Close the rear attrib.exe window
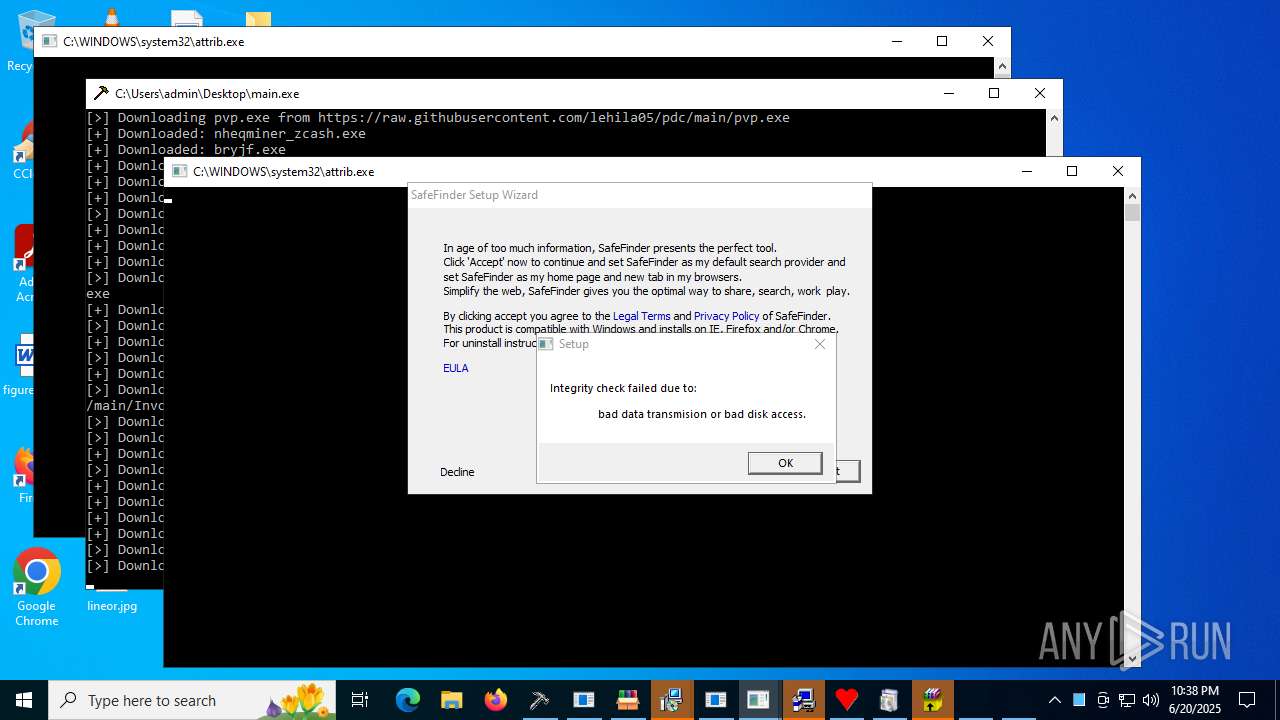Viewport: 1280px width, 720px height. (x=988, y=41)
